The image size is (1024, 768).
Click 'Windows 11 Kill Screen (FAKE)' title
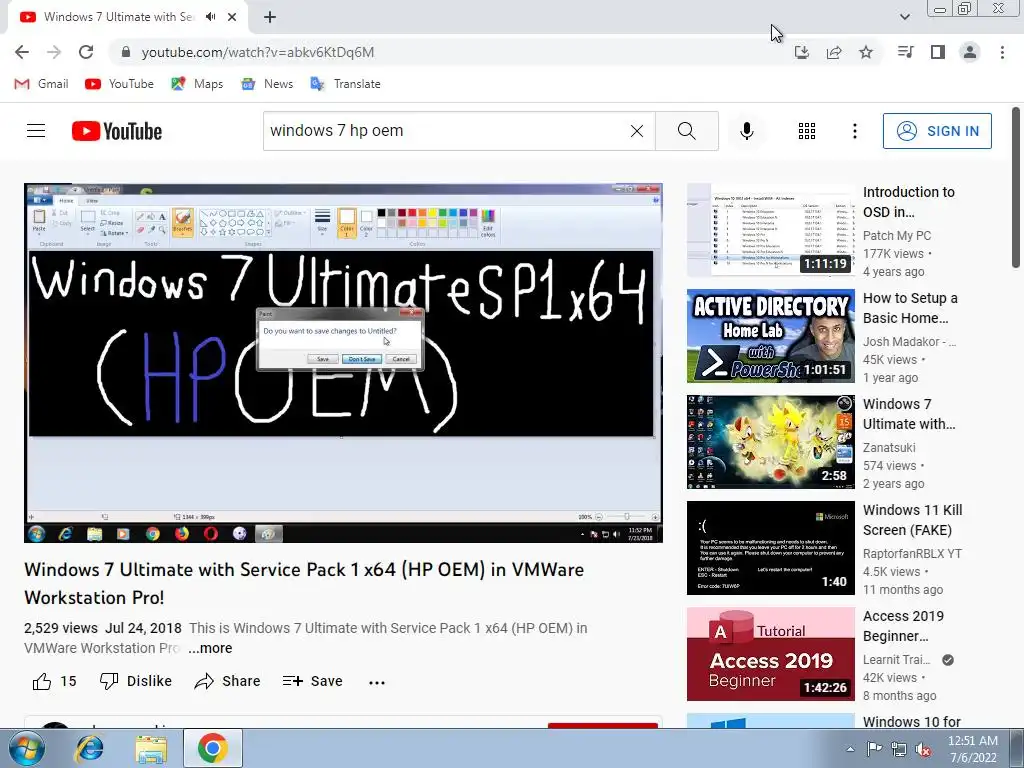tap(912, 520)
